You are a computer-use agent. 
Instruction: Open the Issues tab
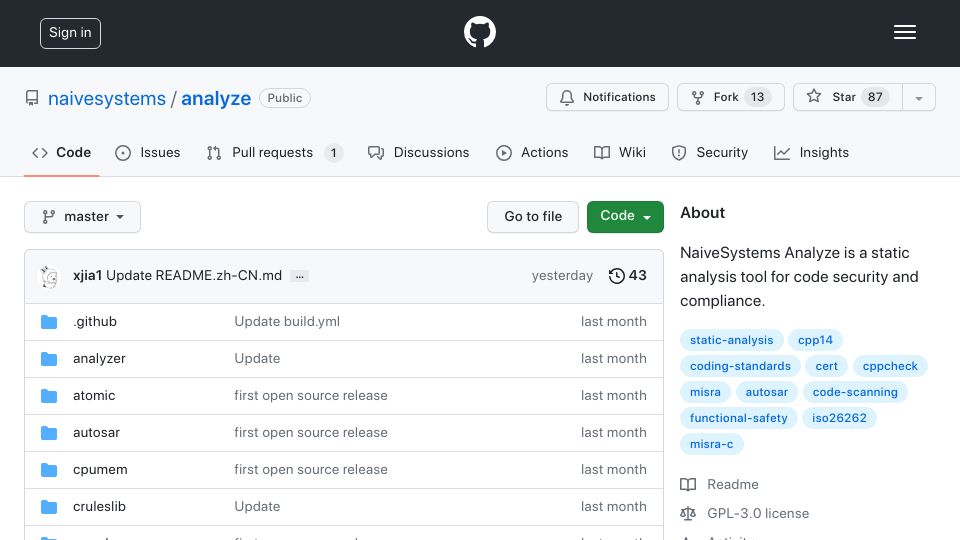coord(148,152)
